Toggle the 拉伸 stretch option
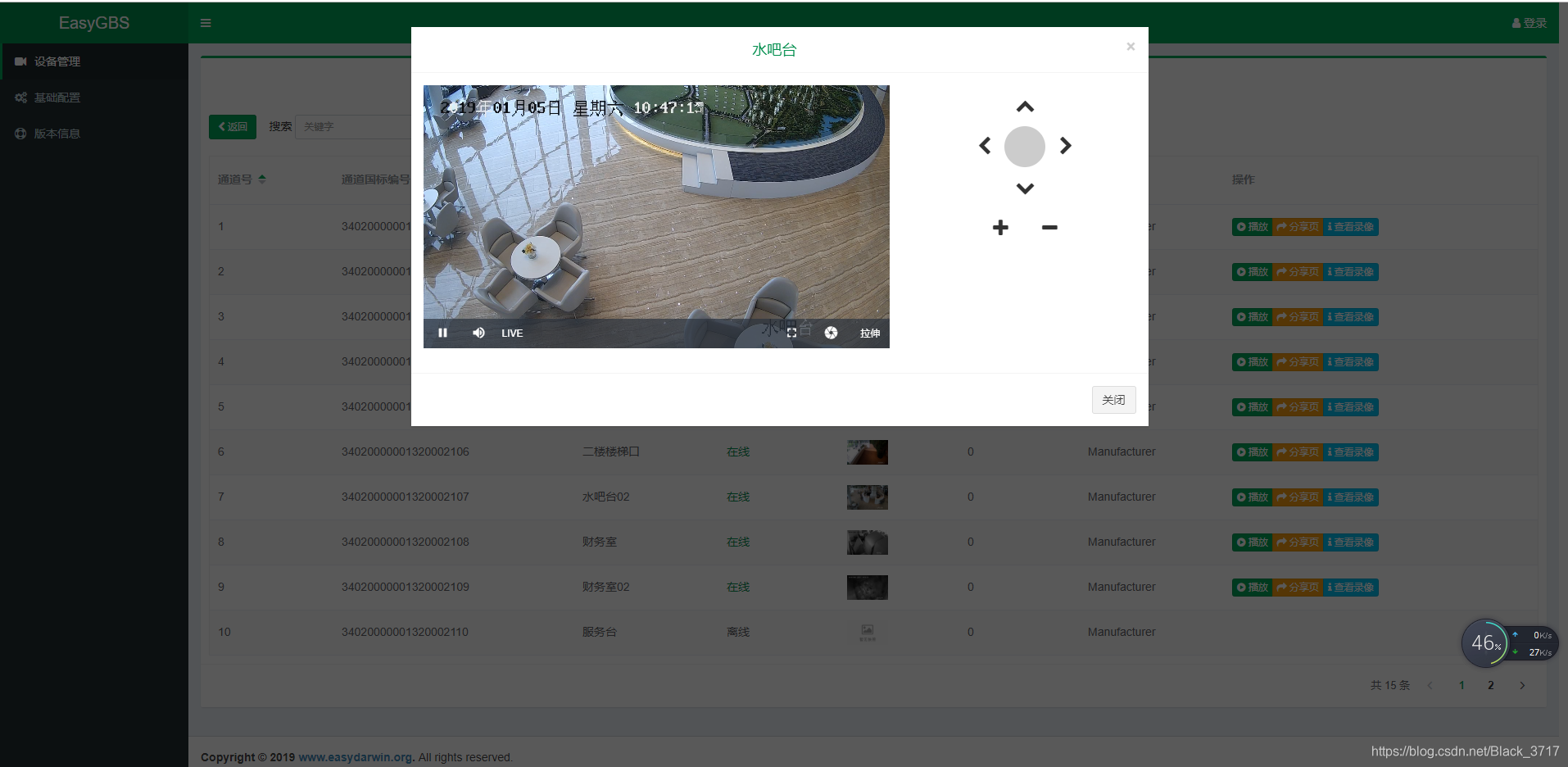The height and width of the screenshot is (767, 1568). [870, 333]
